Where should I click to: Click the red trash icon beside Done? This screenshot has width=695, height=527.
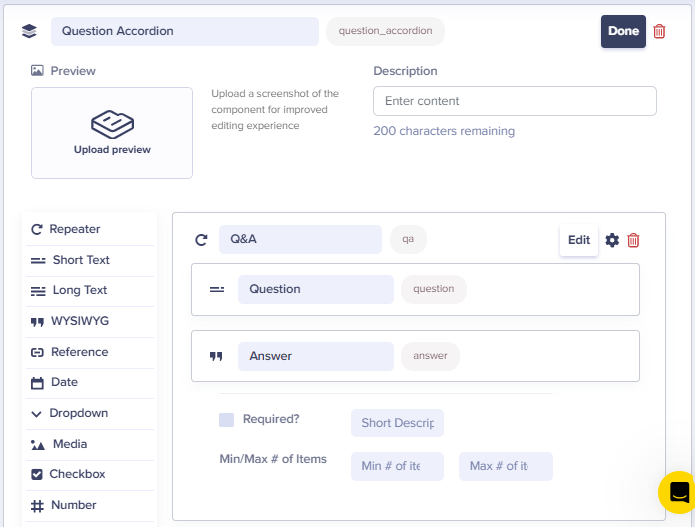659,31
